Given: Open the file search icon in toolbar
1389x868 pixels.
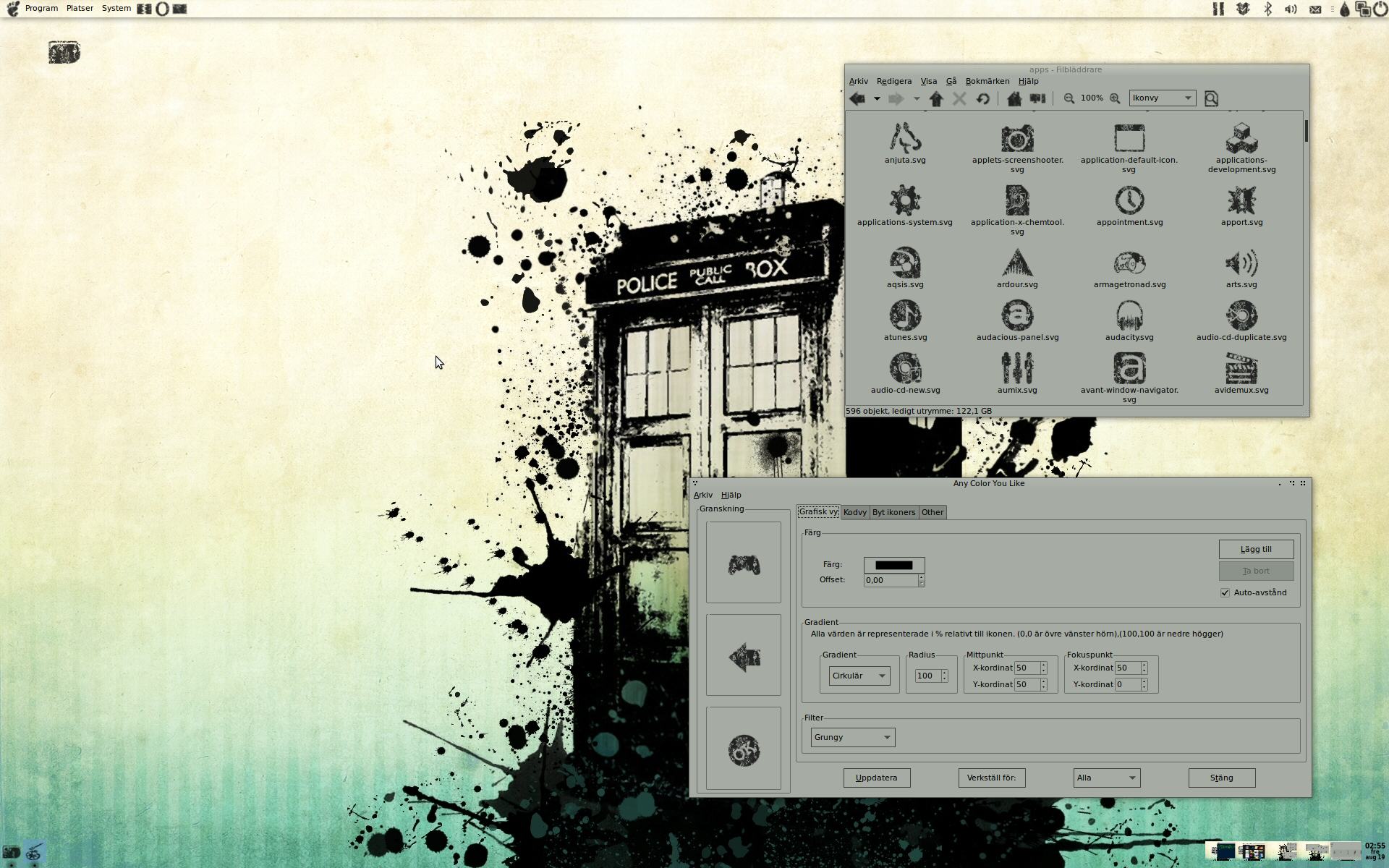Looking at the screenshot, I should pos(1211,98).
